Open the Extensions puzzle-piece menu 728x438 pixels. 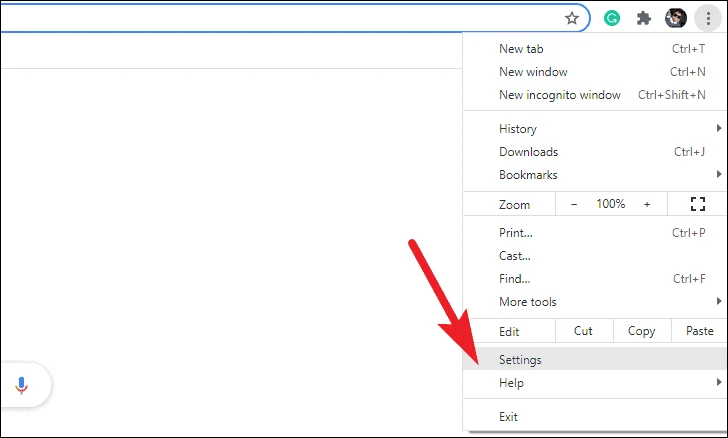point(644,19)
